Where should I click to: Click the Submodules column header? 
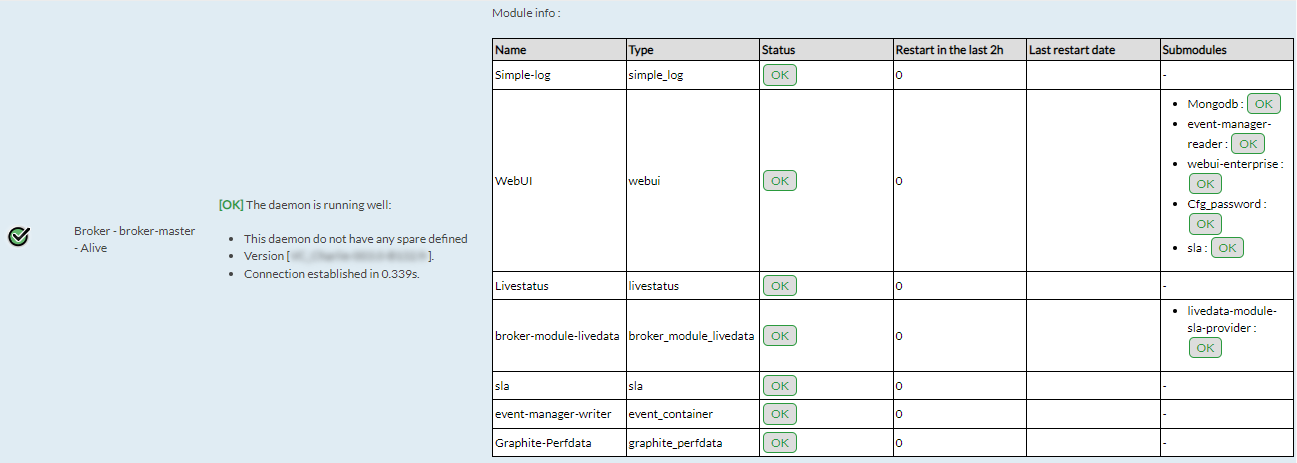pos(1194,50)
